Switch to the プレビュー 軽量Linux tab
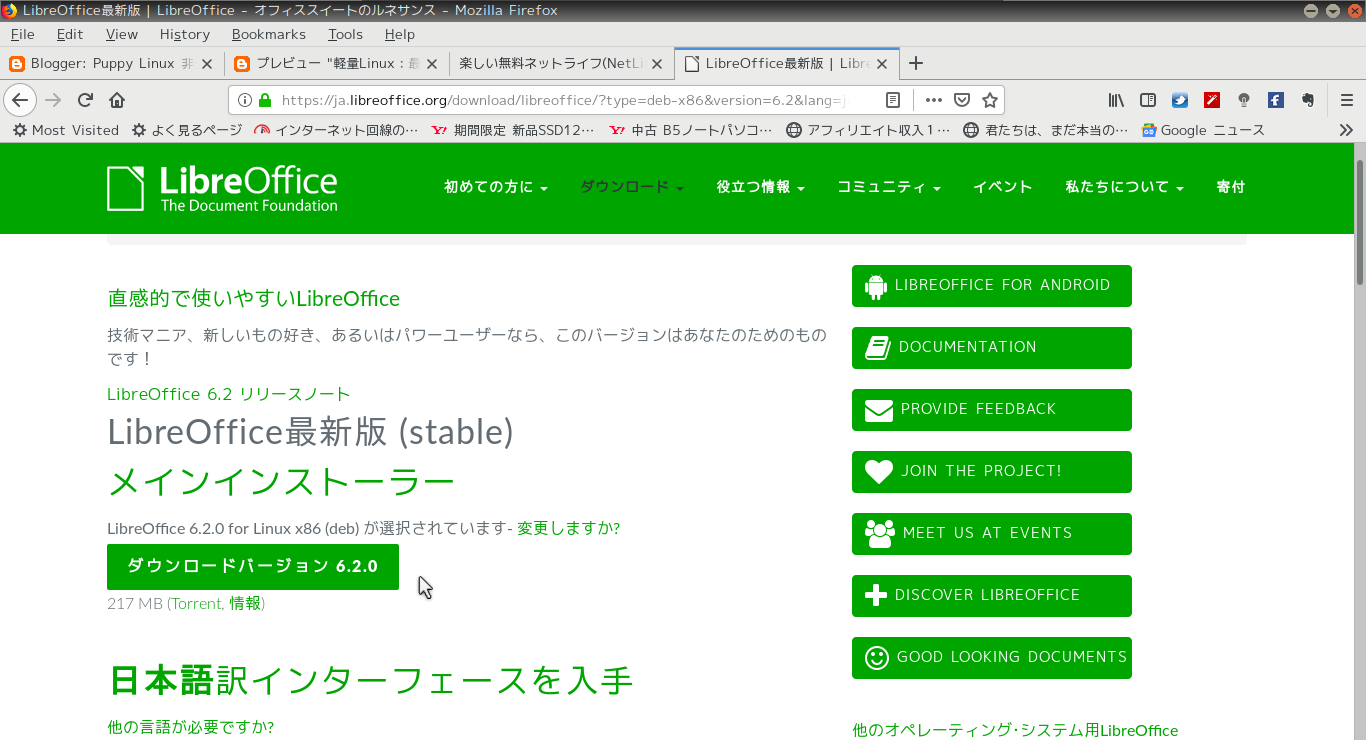 337,63
